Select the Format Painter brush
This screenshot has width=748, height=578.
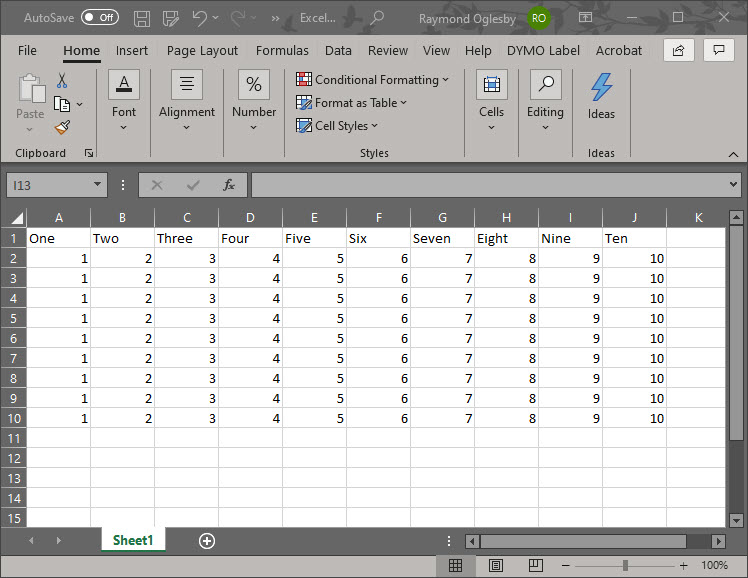(62, 127)
